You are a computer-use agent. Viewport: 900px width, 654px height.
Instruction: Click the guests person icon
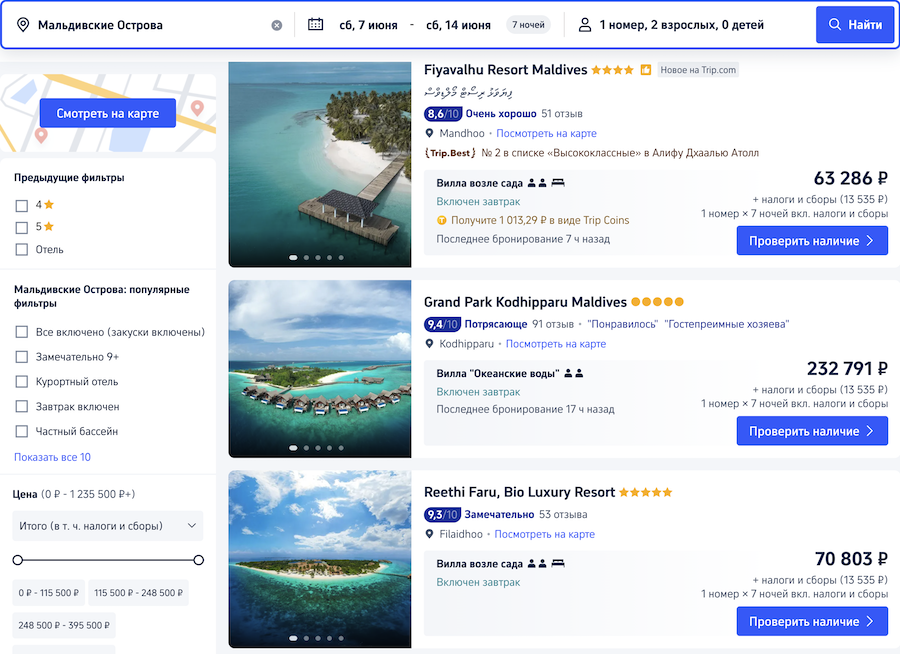583,25
